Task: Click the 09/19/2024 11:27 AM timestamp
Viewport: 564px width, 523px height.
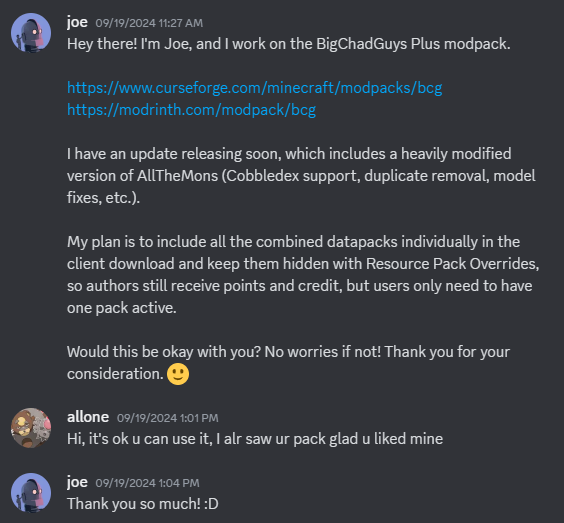Action: pyautogui.click(x=149, y=23)
